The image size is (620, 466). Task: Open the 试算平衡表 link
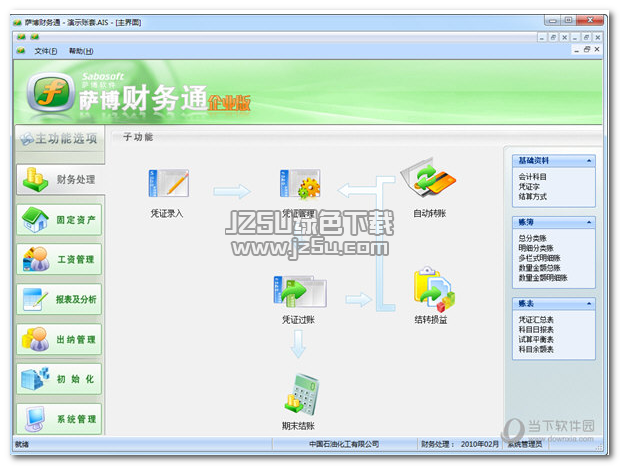(x=536, y=340)
